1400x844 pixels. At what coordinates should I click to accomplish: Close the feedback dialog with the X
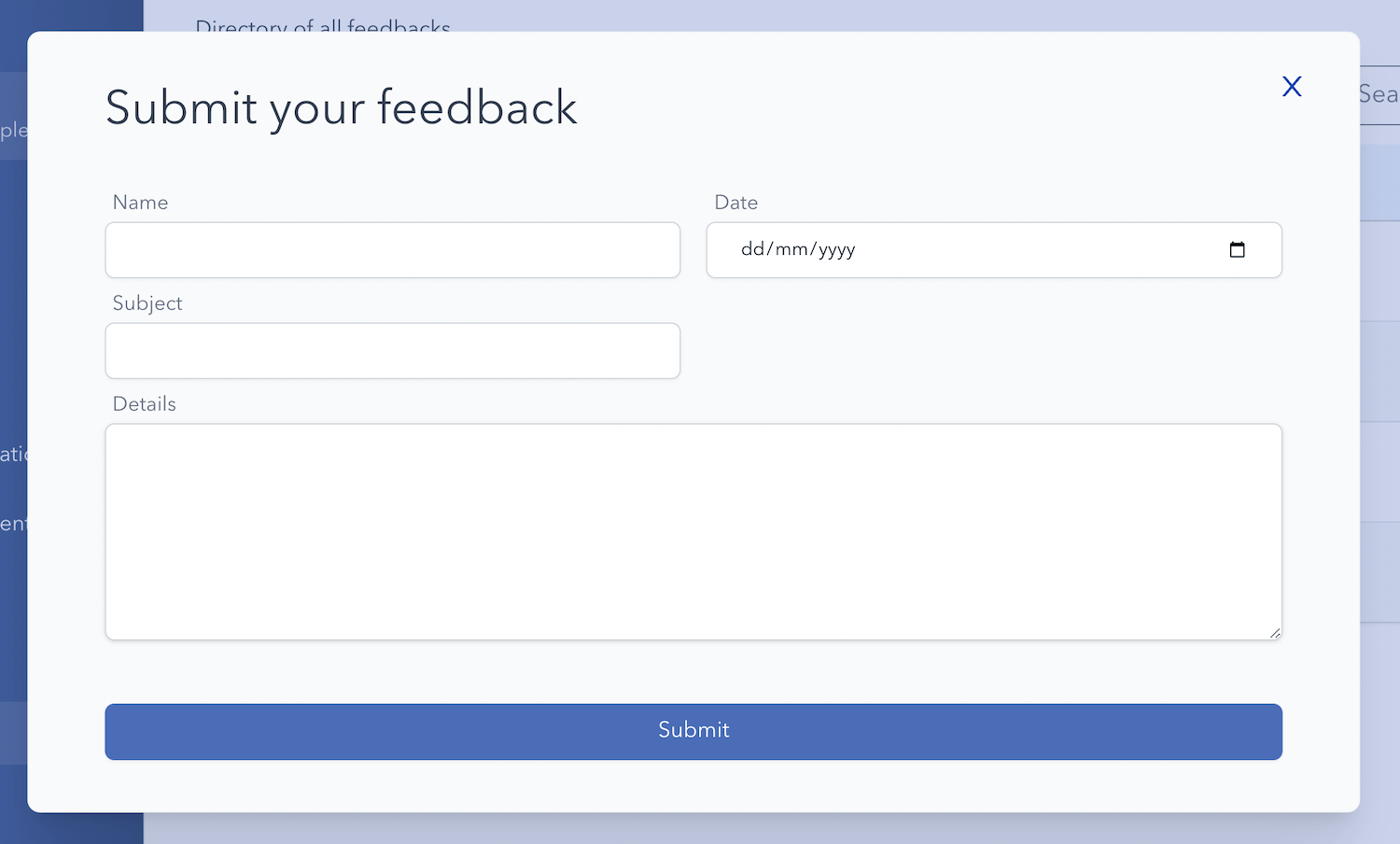1292,87
